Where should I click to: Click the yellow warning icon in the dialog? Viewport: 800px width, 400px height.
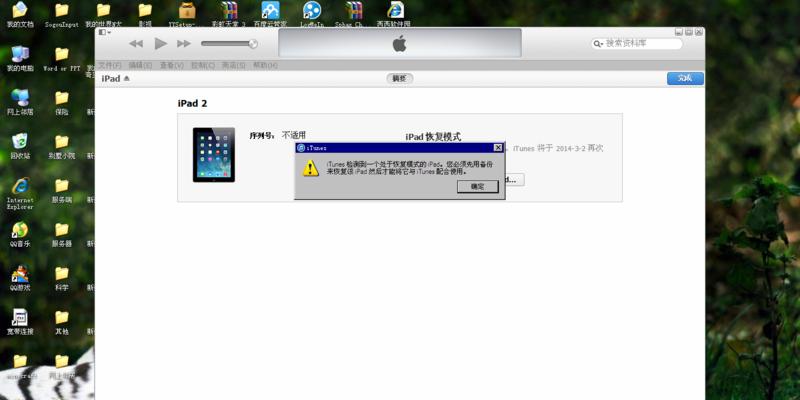click(x=311, y=168)
